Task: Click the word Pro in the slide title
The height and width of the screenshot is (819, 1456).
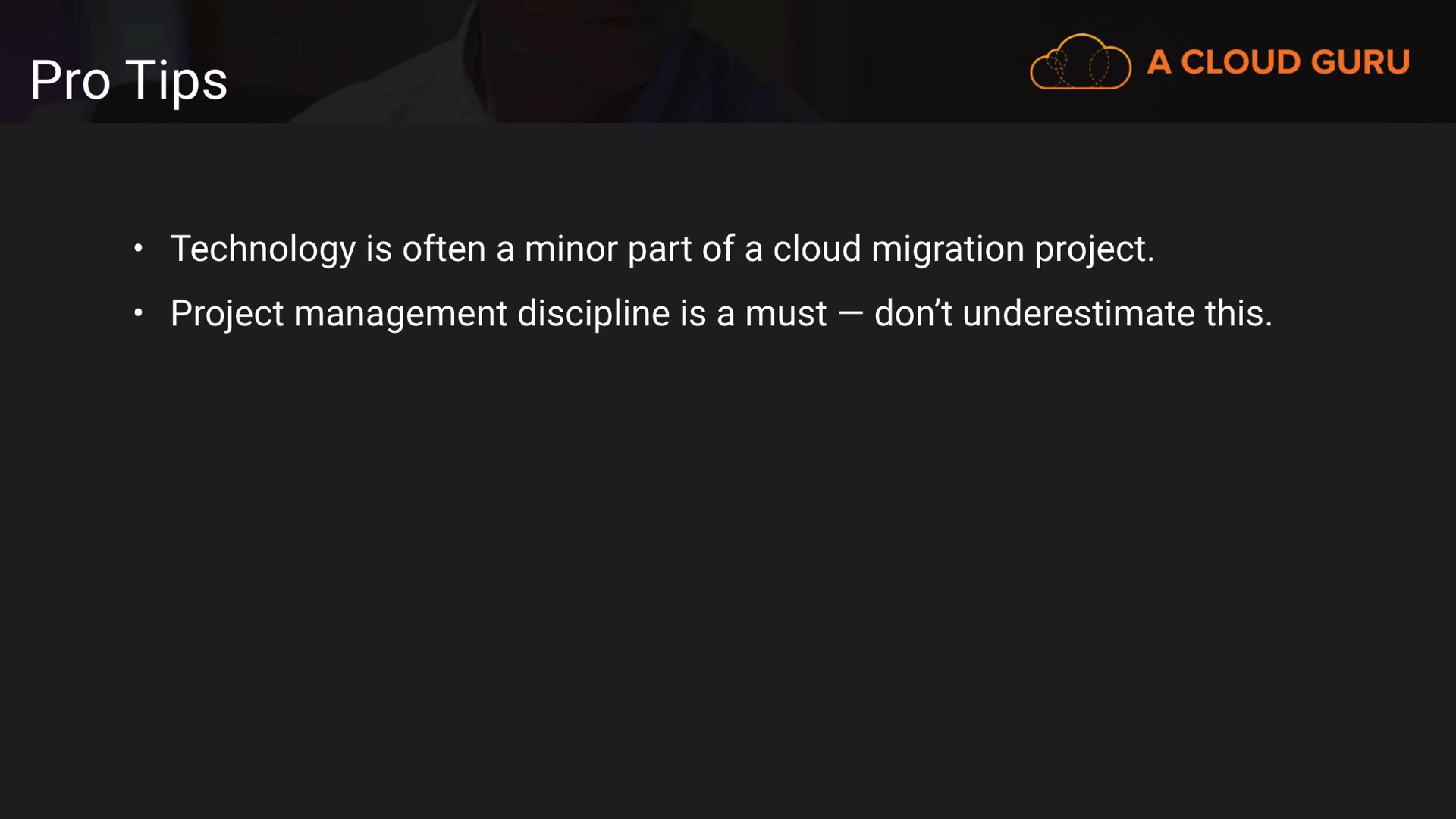Action: click(70, 80)
